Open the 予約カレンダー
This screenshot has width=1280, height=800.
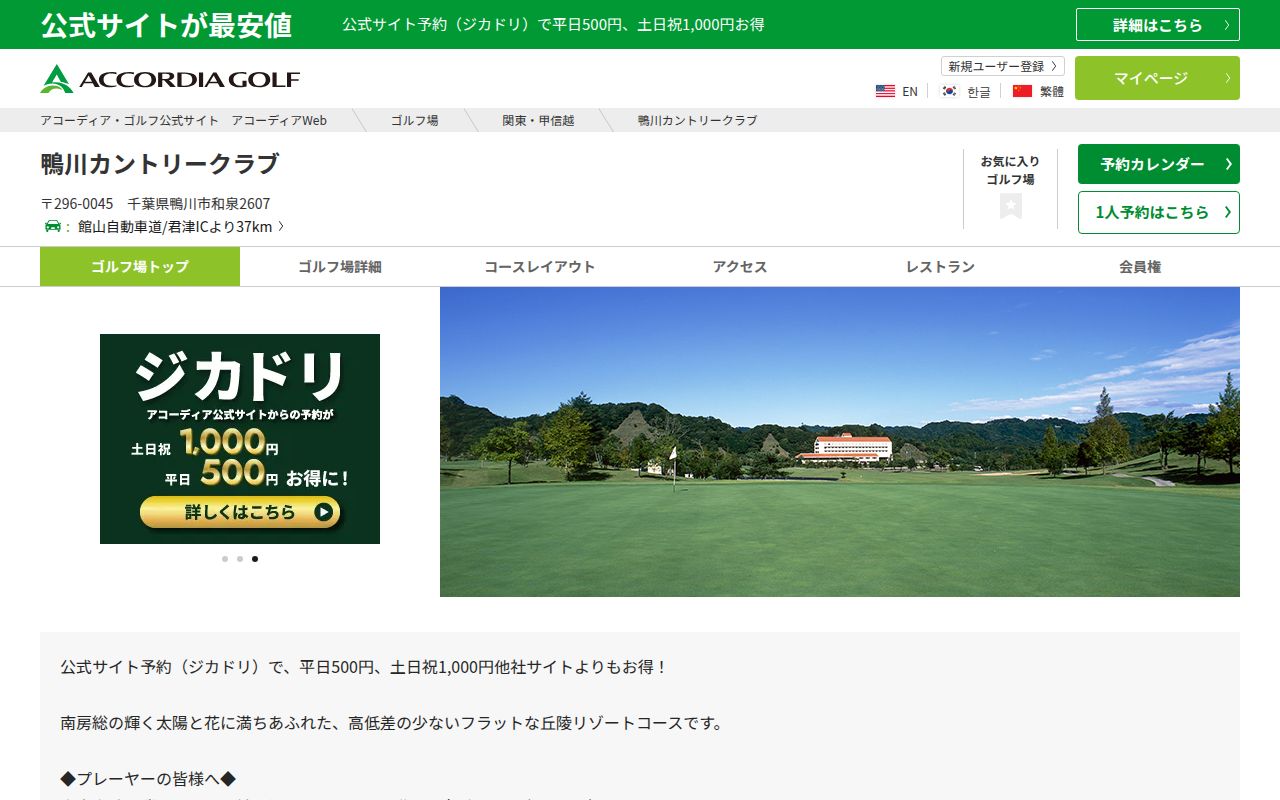coord(1159,164)
